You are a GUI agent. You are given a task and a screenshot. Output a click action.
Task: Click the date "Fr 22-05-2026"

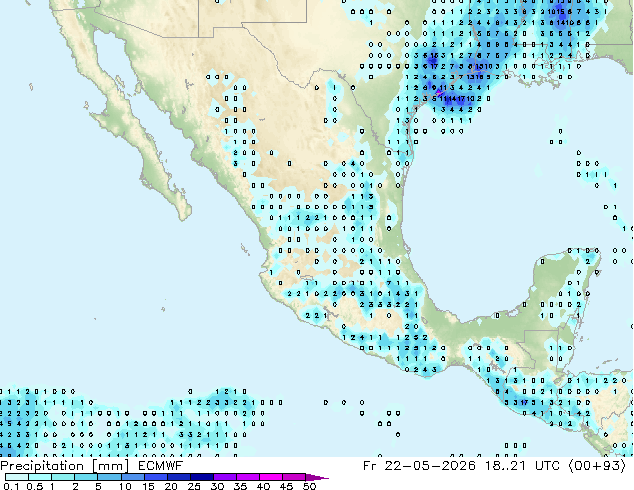point(419,466)
